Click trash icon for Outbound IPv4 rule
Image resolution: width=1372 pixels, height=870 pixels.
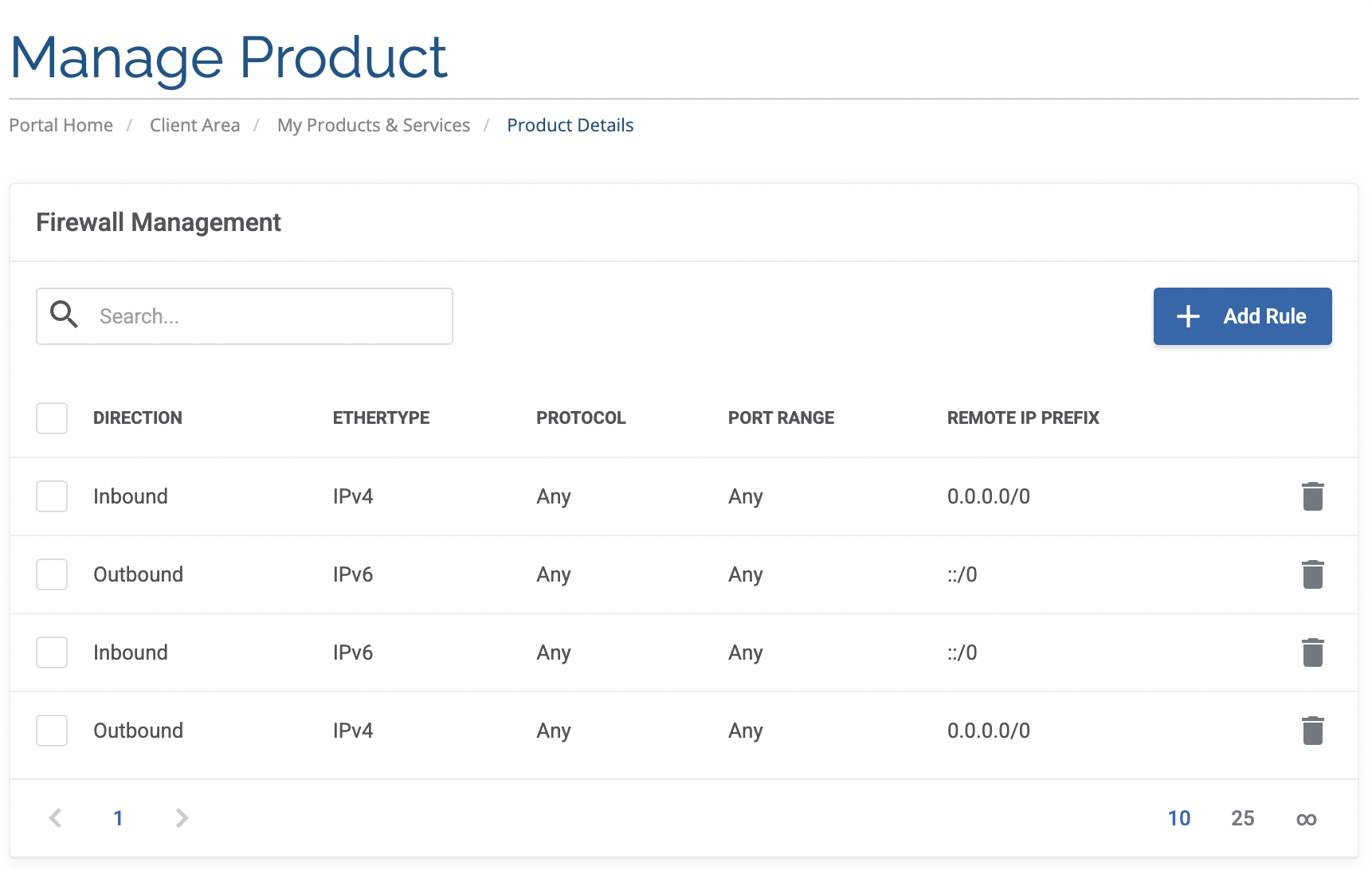[1312, 731]
